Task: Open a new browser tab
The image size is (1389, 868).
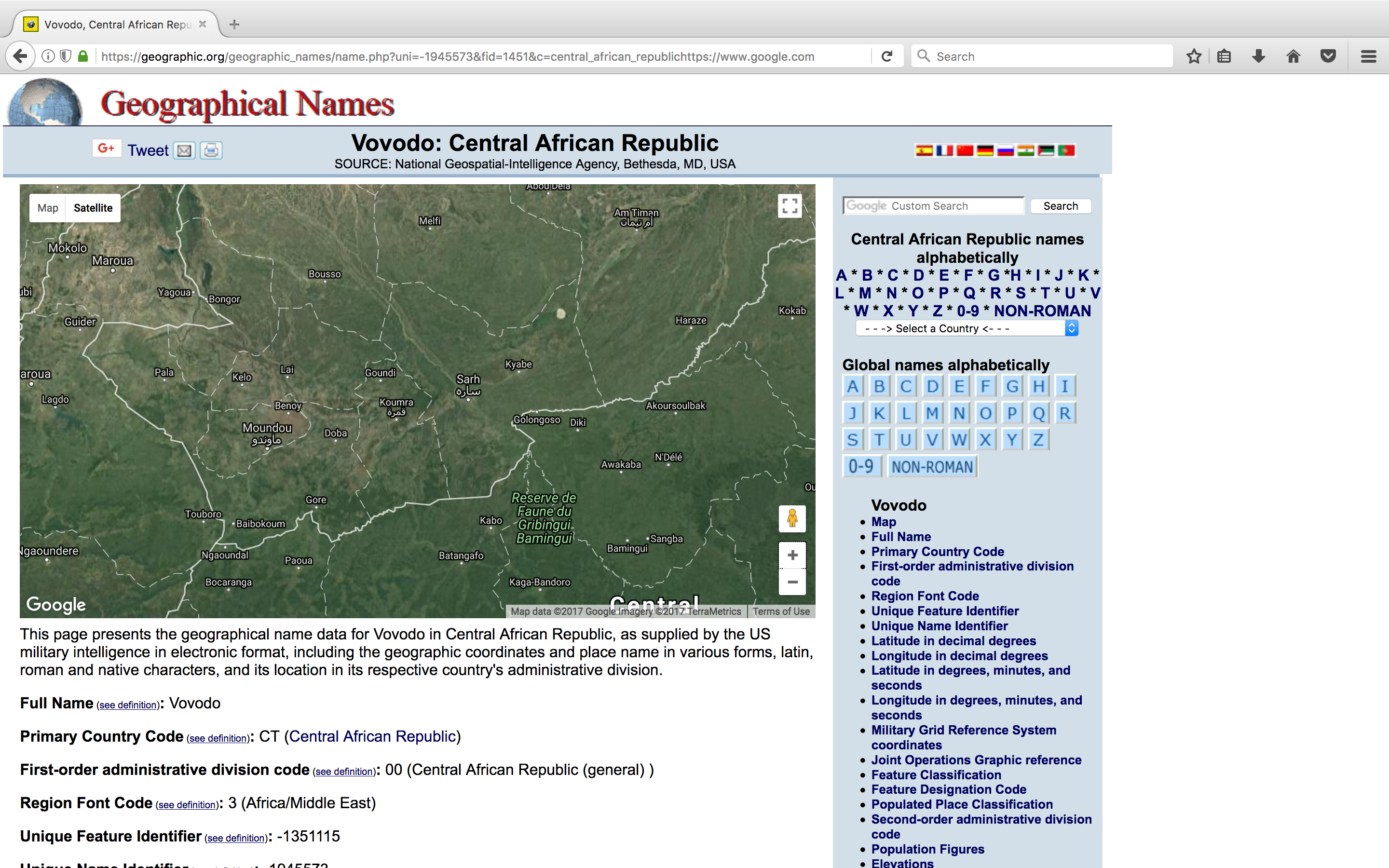Action: tap(234, 24)
